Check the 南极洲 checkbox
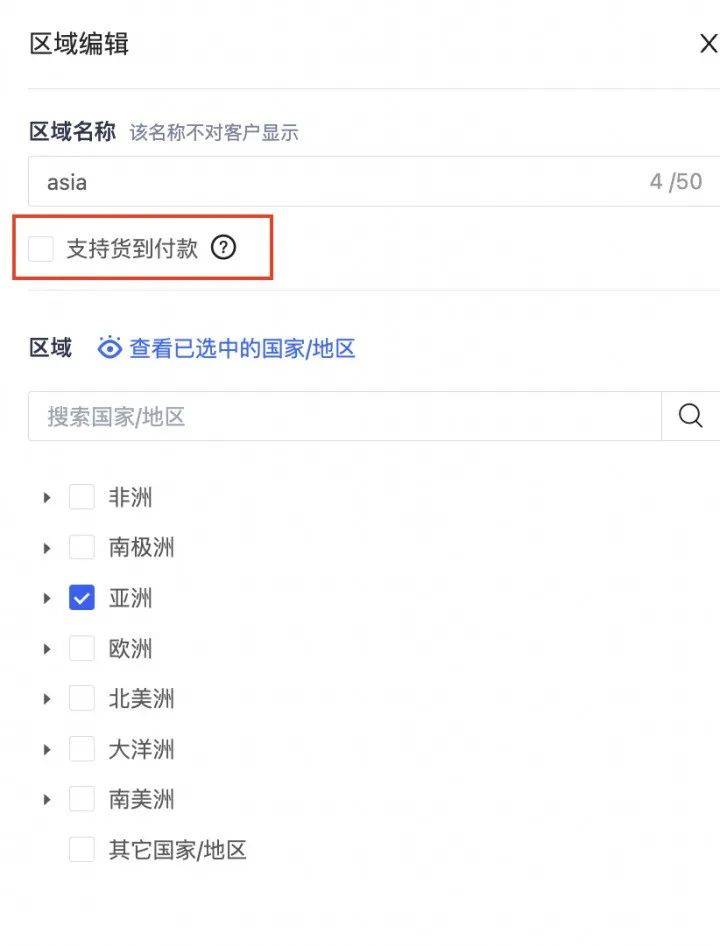Screen dimensions: 720x946 click(81, 547)
